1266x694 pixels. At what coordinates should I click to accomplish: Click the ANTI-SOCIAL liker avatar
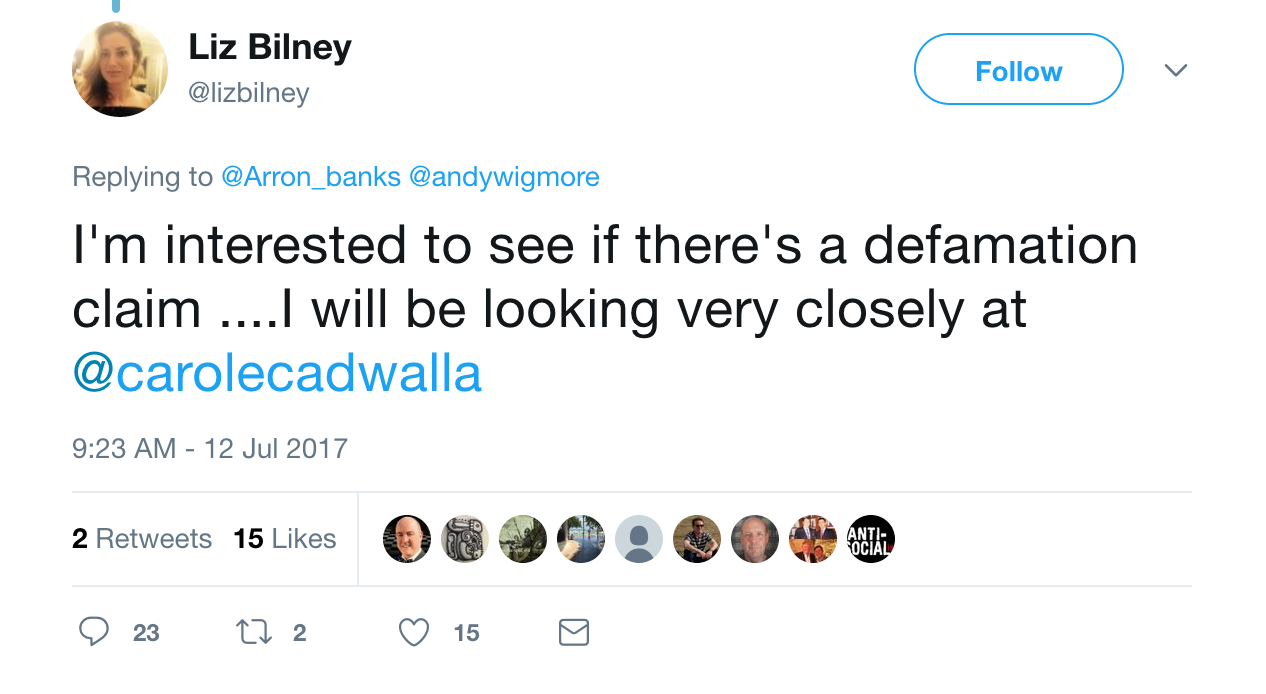tap(871, 539)
